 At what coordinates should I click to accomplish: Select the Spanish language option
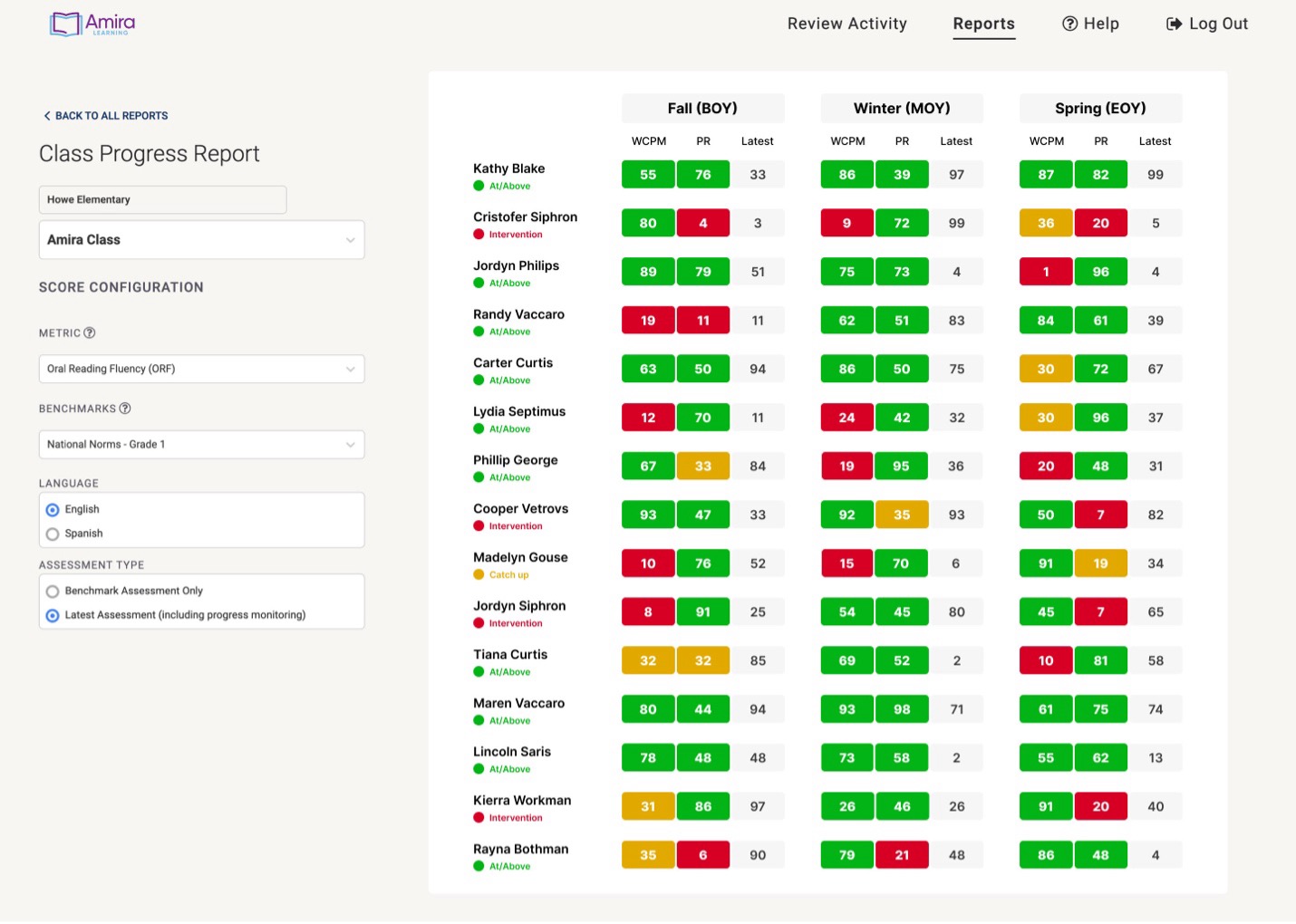point(53,534)
